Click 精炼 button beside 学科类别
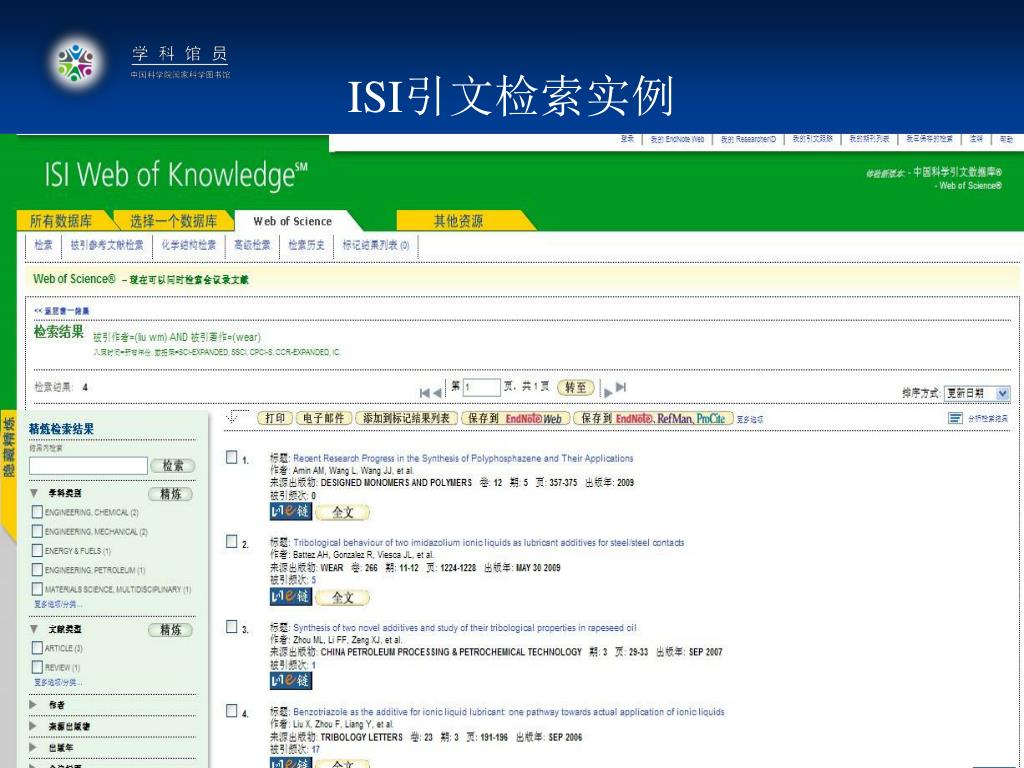The image size is (1024, 768). (x=170, y=494)
